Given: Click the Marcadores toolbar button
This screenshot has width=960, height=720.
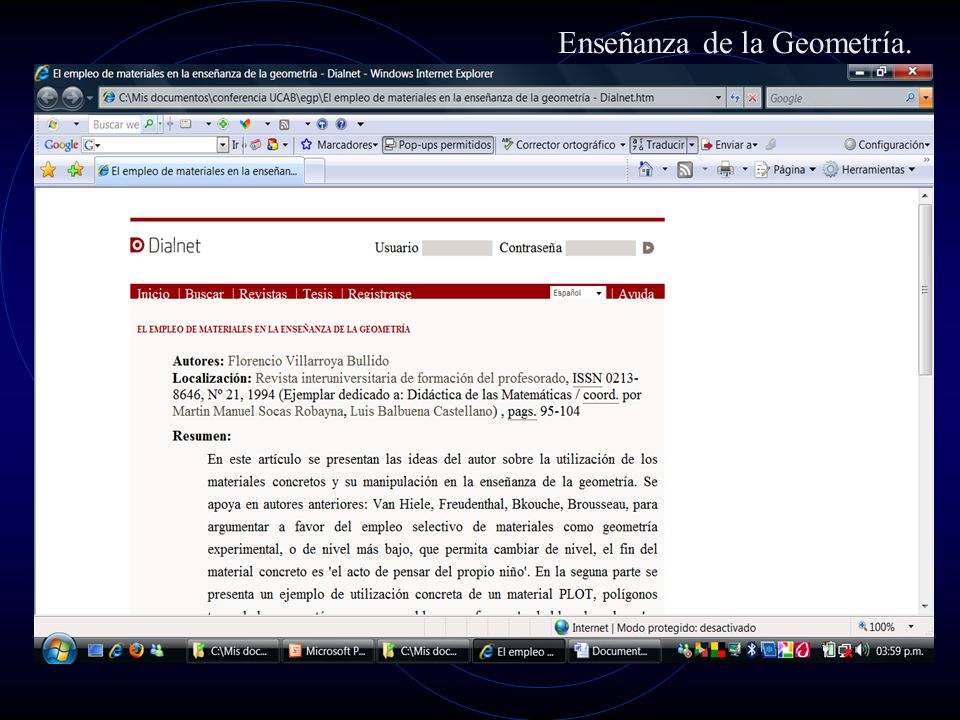Looking at the screenshot, I should click(339, 144).
